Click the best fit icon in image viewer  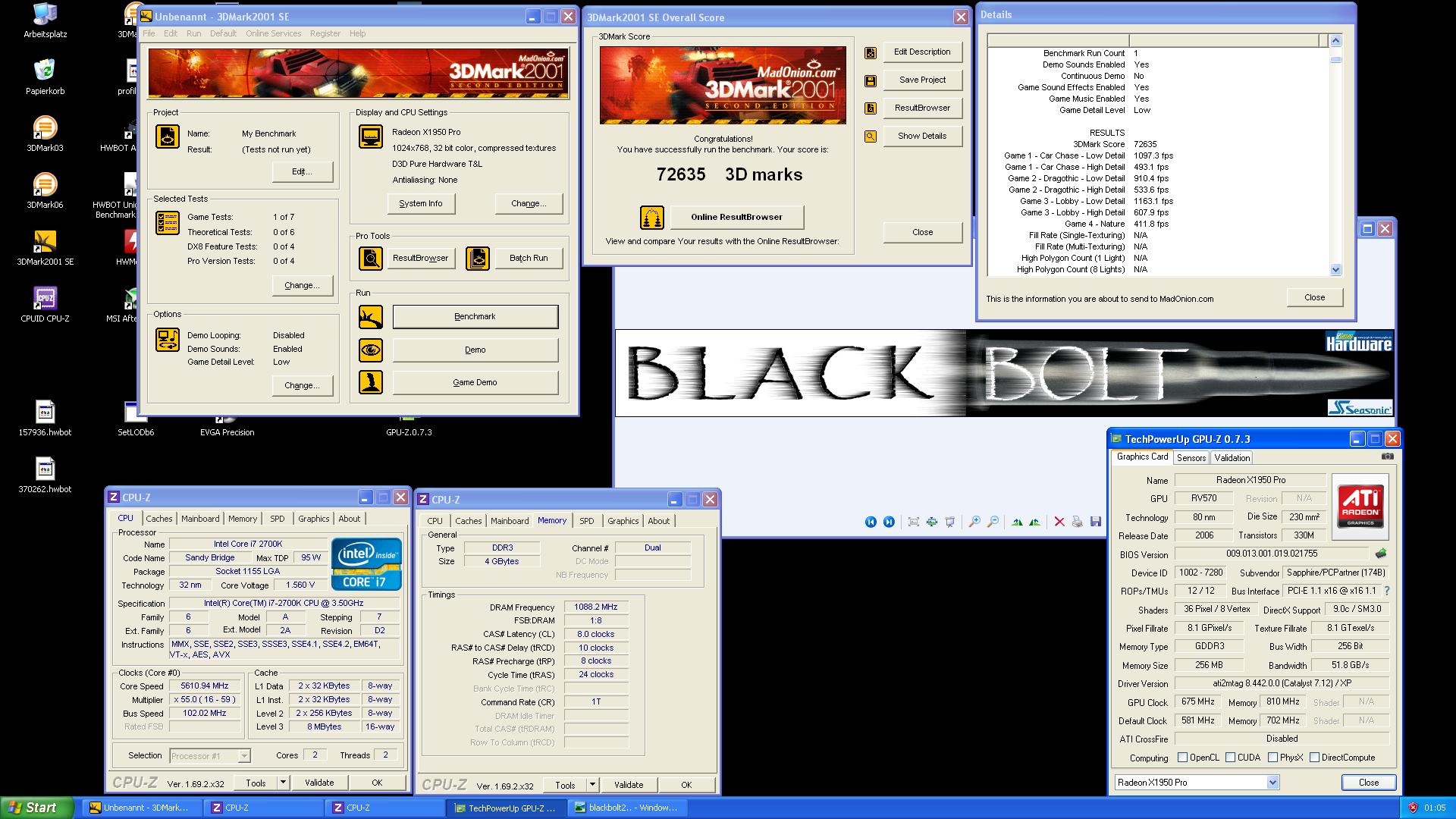pyautogui.click(x=914, y=522)
